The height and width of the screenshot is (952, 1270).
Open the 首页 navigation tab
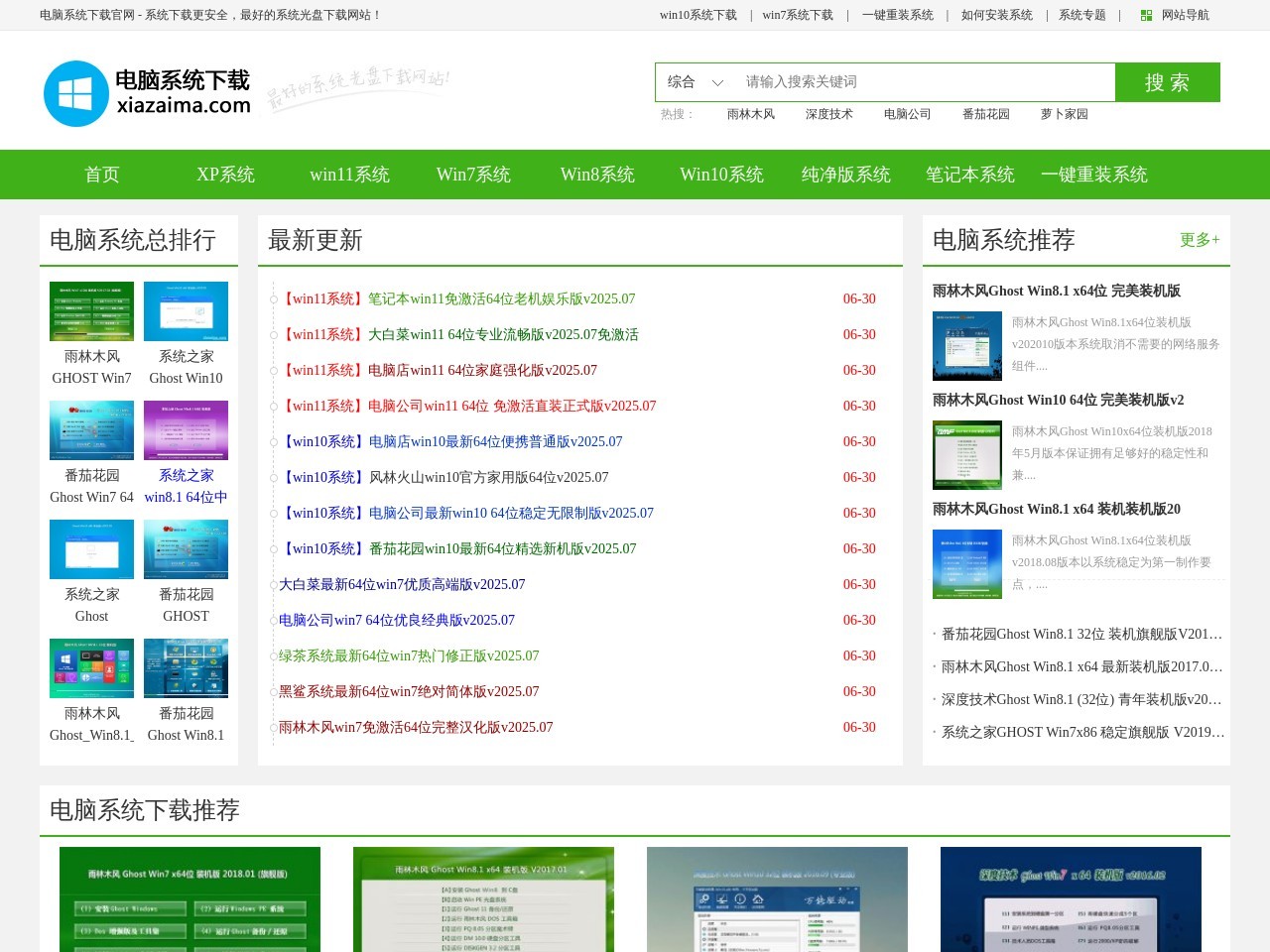102,175
